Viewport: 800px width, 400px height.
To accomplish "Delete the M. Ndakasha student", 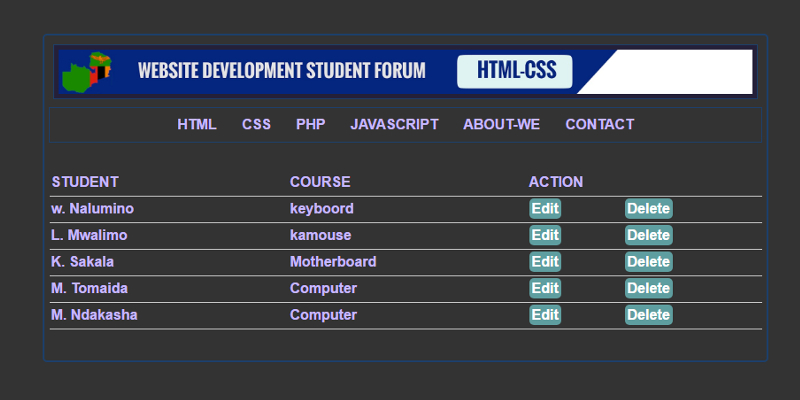I will coord(648,315).
